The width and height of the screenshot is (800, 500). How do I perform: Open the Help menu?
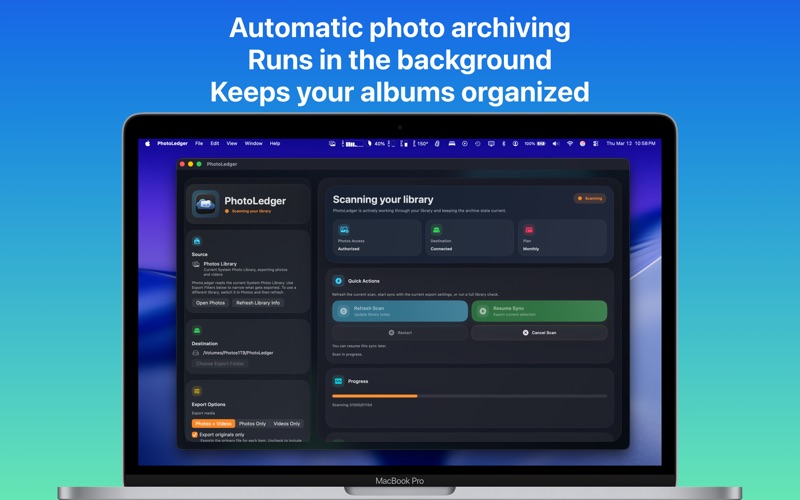click(x=275, y=144)
